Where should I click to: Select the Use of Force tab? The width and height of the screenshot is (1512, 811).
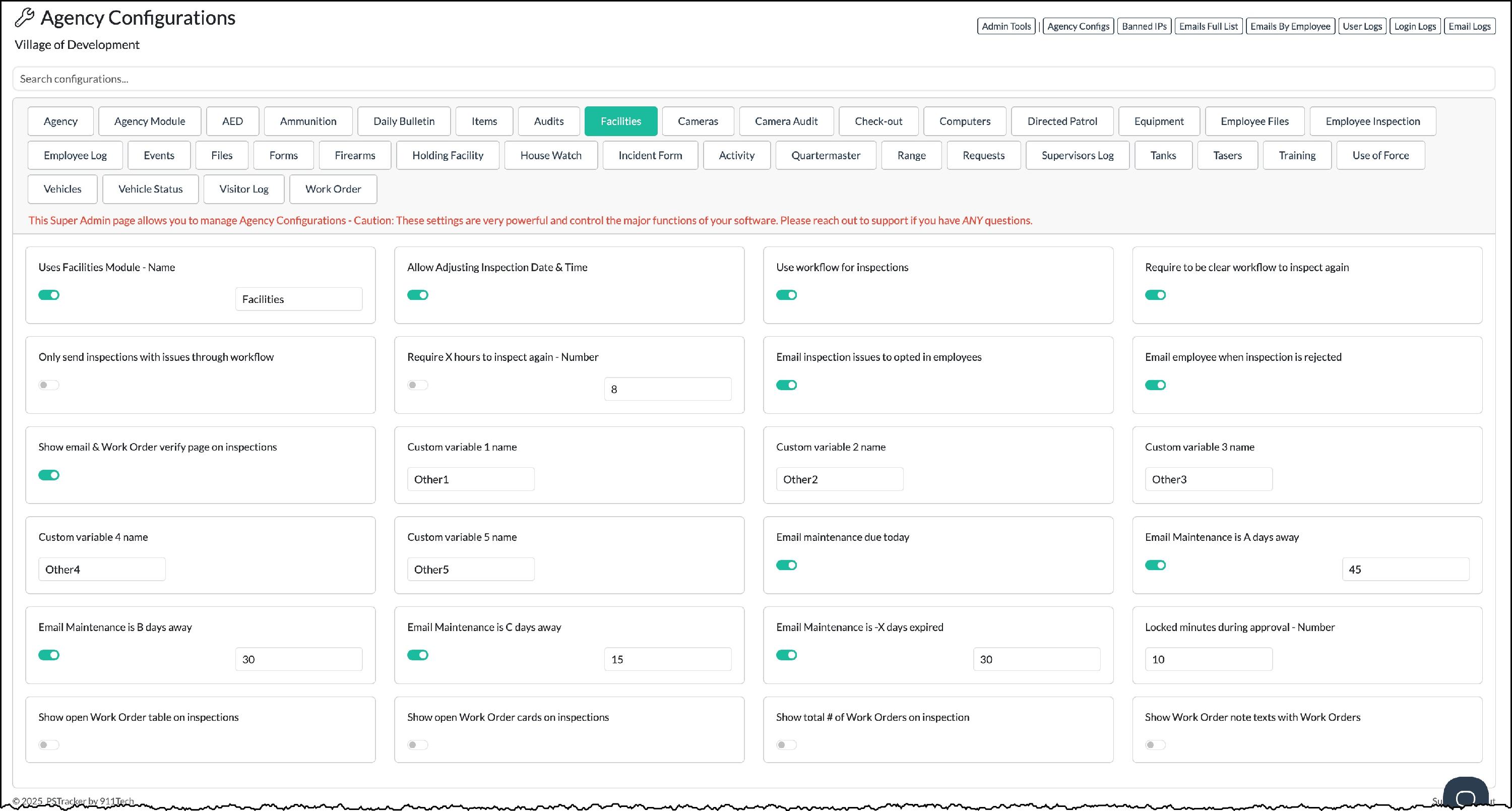pos(1380,156)
